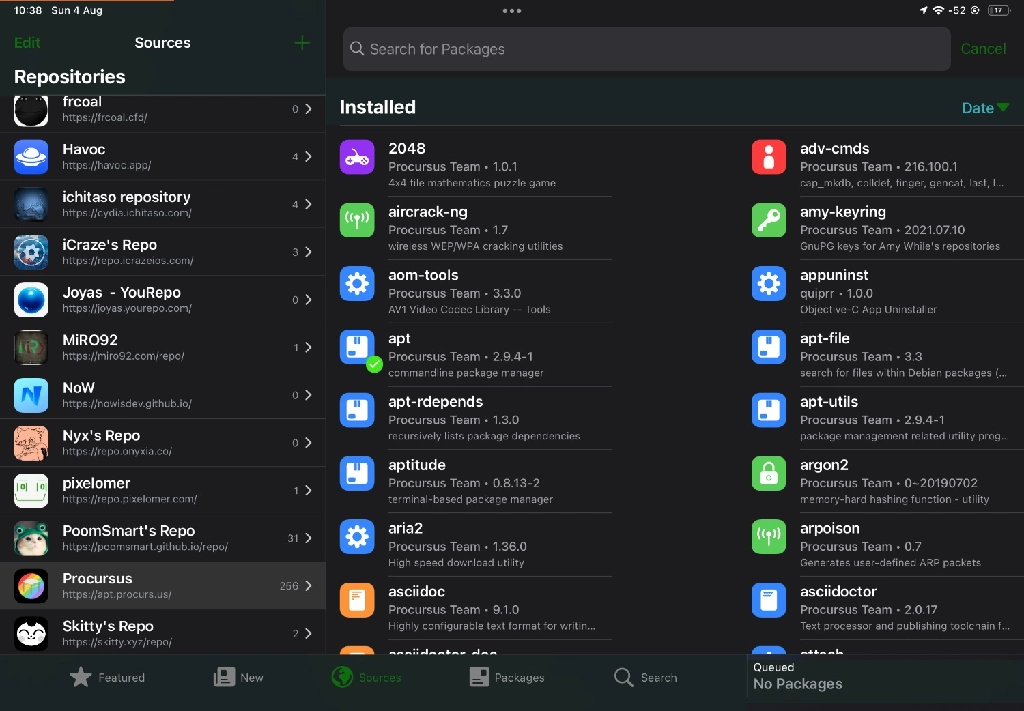
Task: Open the aria2 gear icon
Action: (x=357, y=537)
